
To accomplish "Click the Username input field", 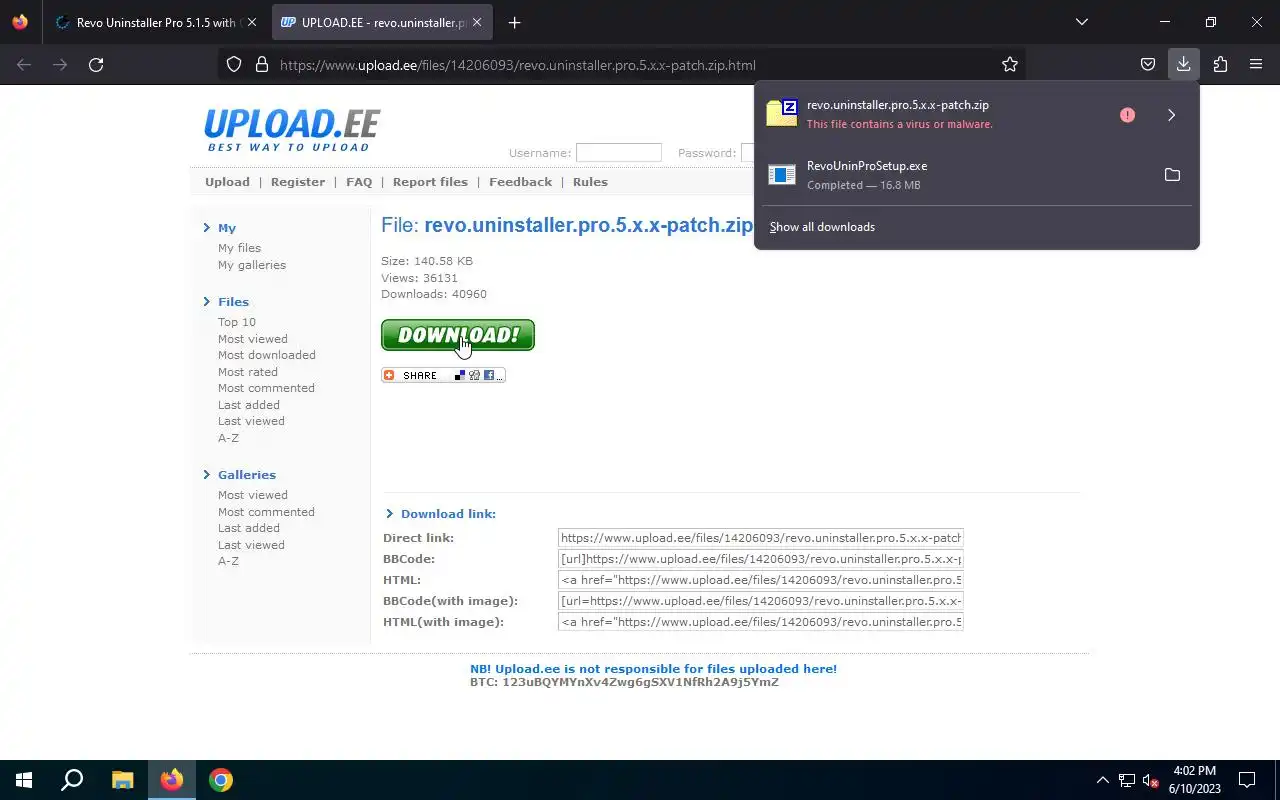I will pos(618,153).
